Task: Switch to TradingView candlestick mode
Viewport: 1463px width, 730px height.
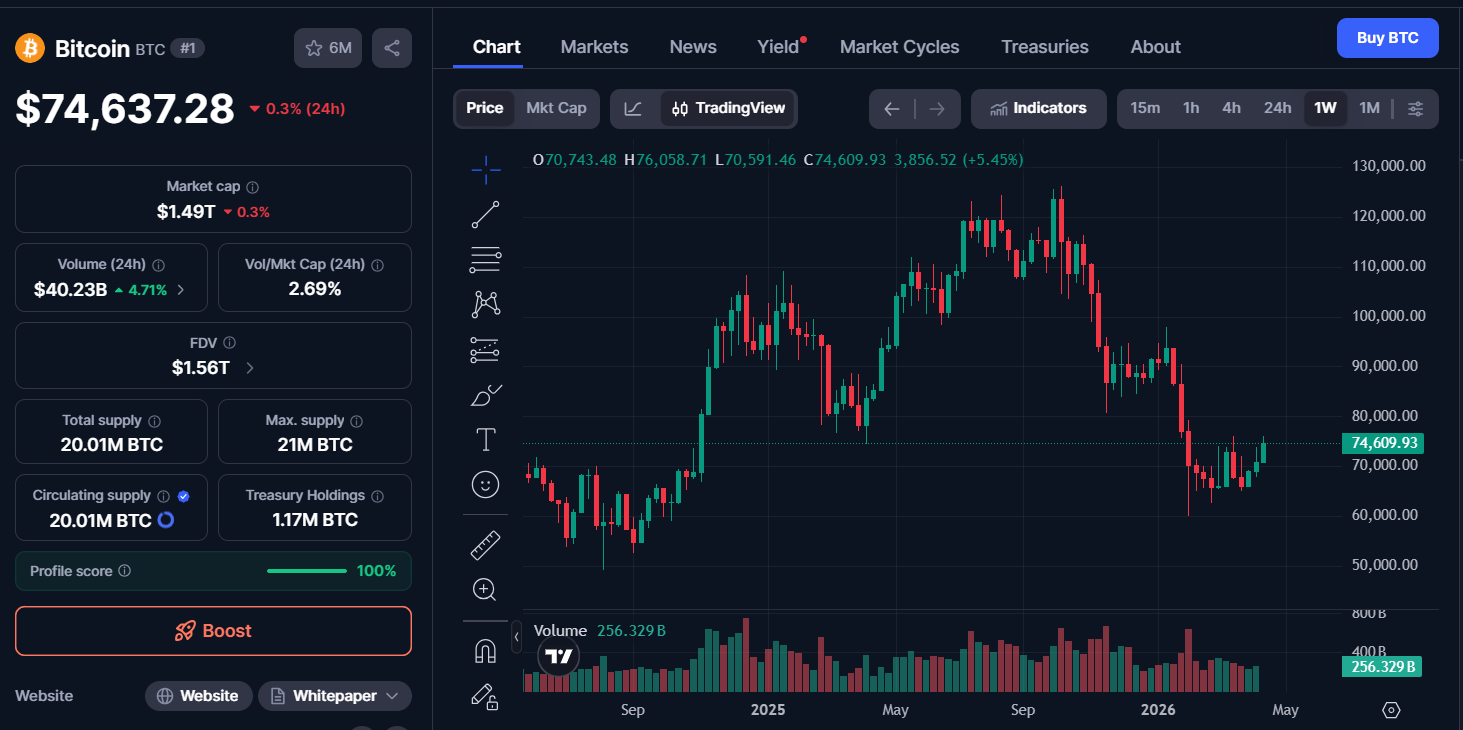Action: pyautogui.click(x=728, y=109)
